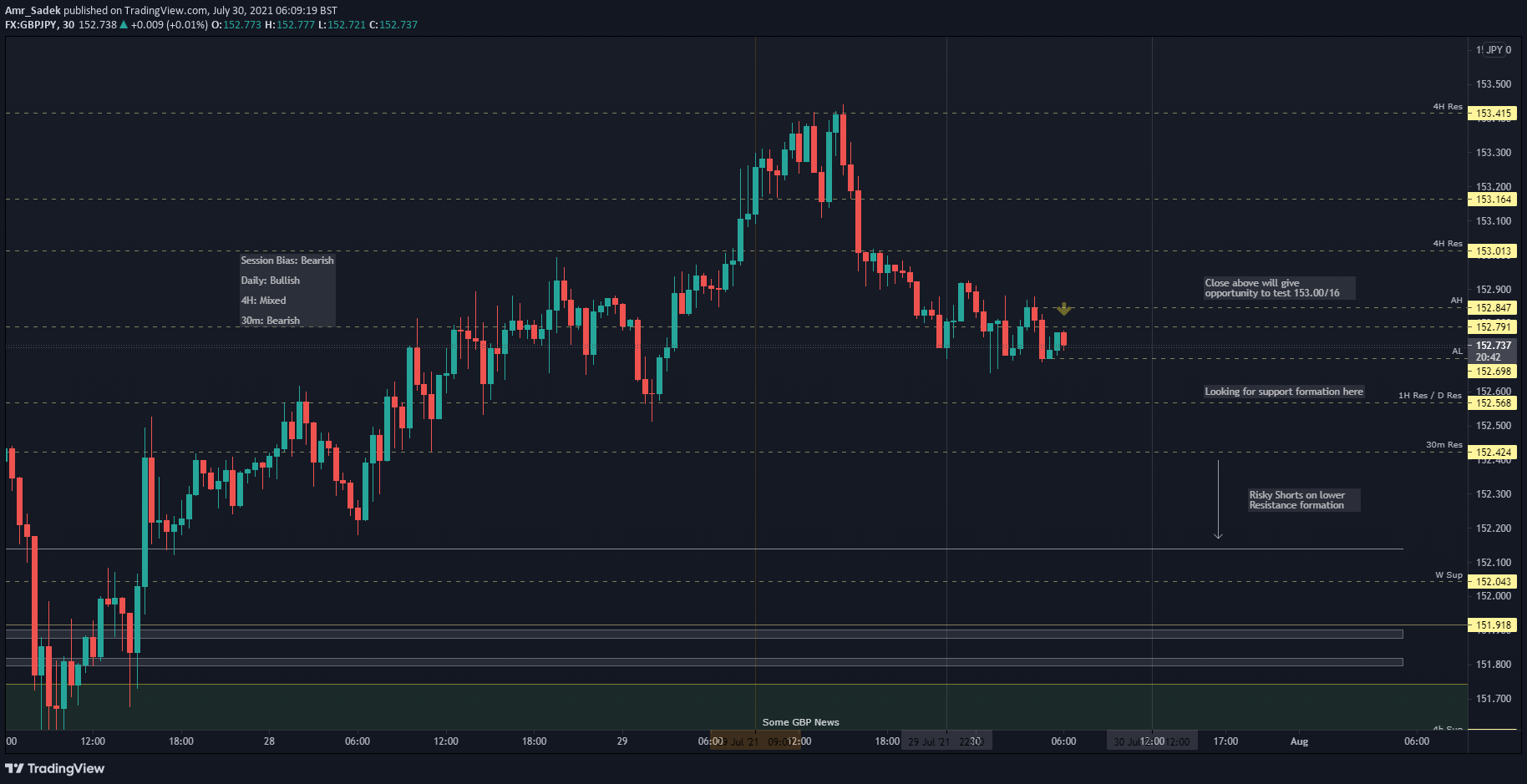Screen dimensions: 1527x784
Task: Select the '30m: Bearish' note
Action: [271, 321]
